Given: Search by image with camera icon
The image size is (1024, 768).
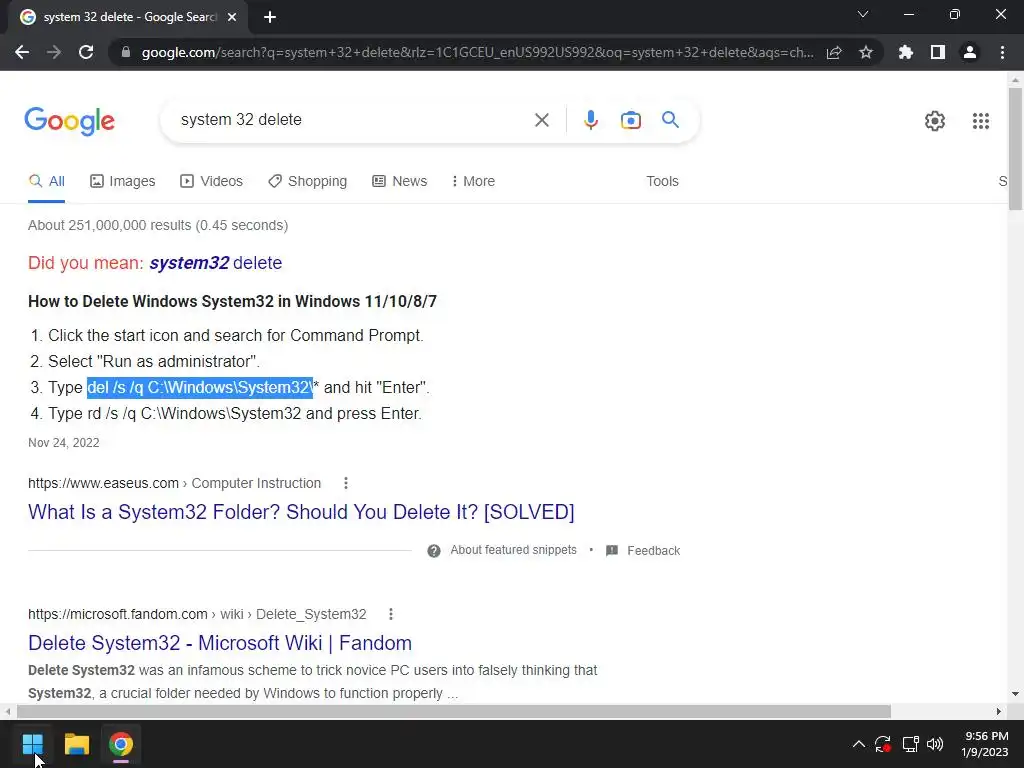Looking at the screenshot, I should point(630,120).
